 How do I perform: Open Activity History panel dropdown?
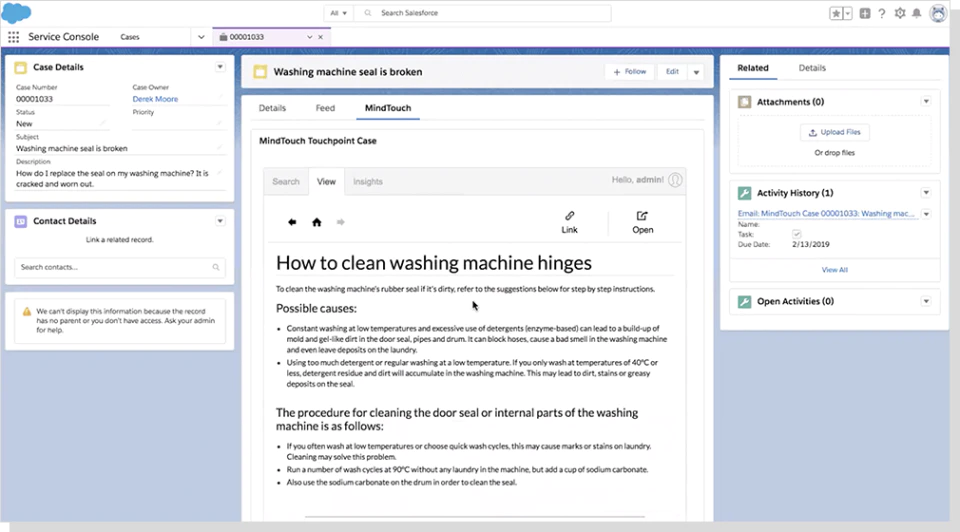(926, 193)
